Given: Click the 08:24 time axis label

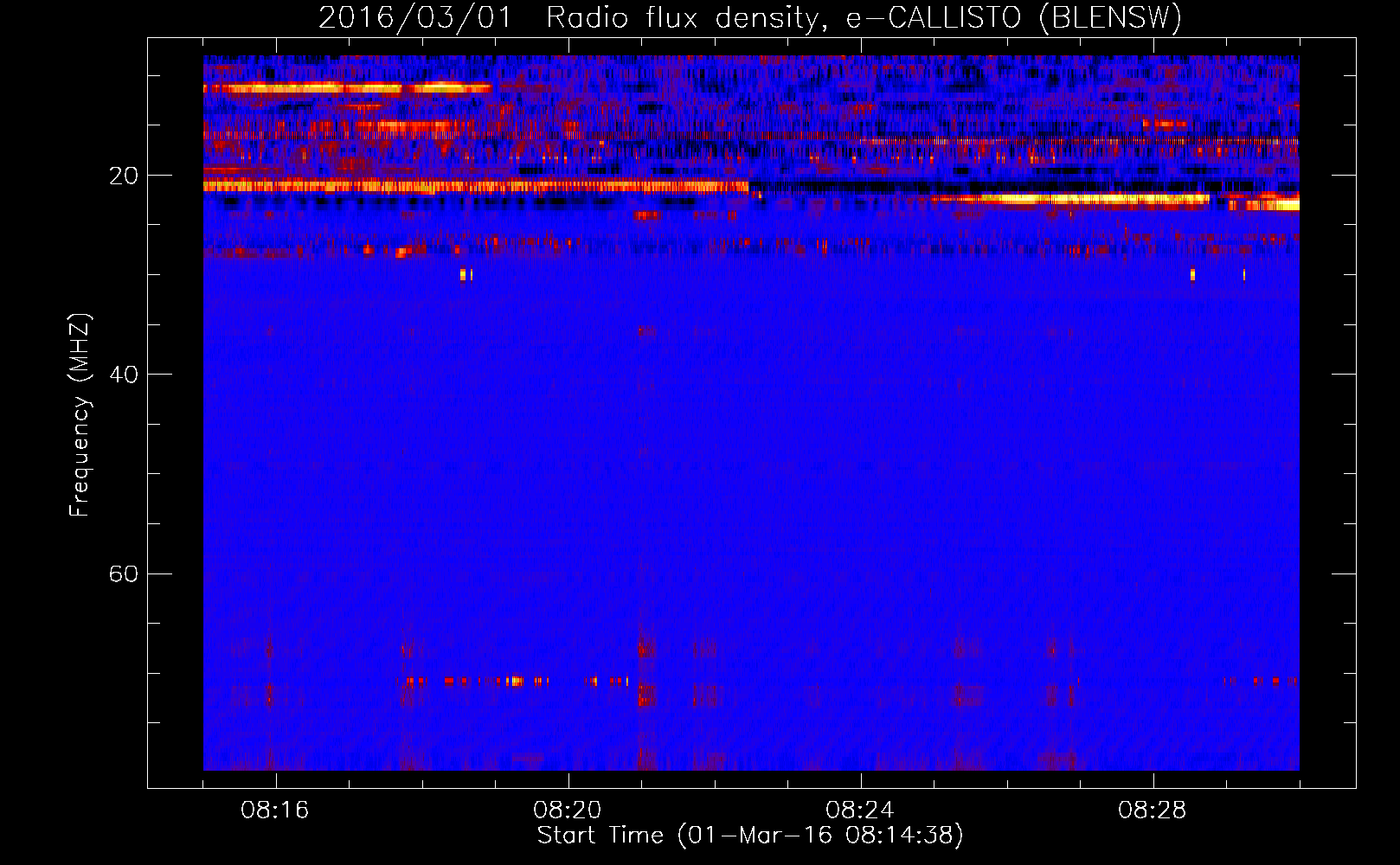Looking at the screenshot, I should tap(860, 811).
